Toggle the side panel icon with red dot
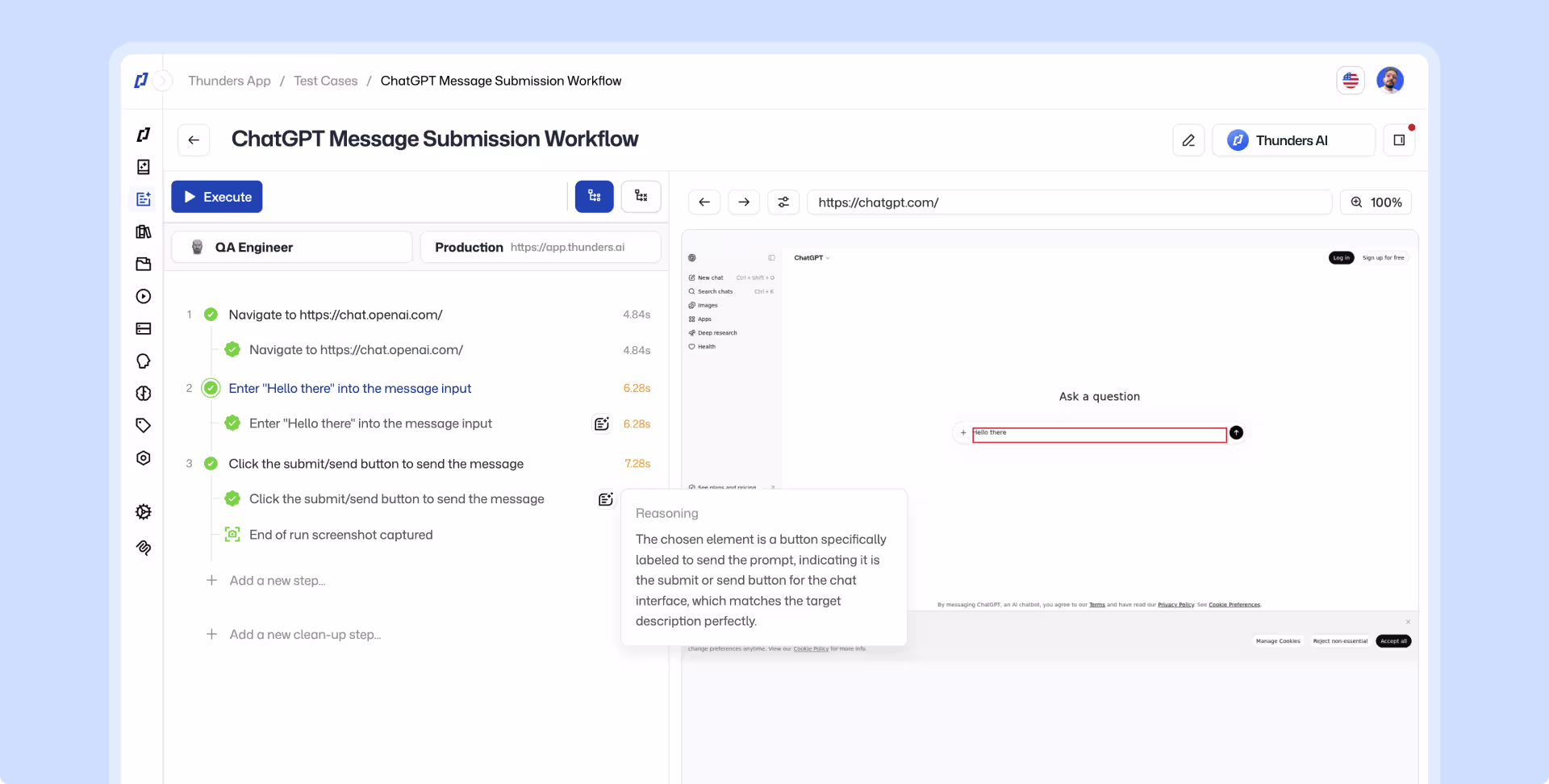Viewport: 1549px width, 784px height. [1399, 140]
